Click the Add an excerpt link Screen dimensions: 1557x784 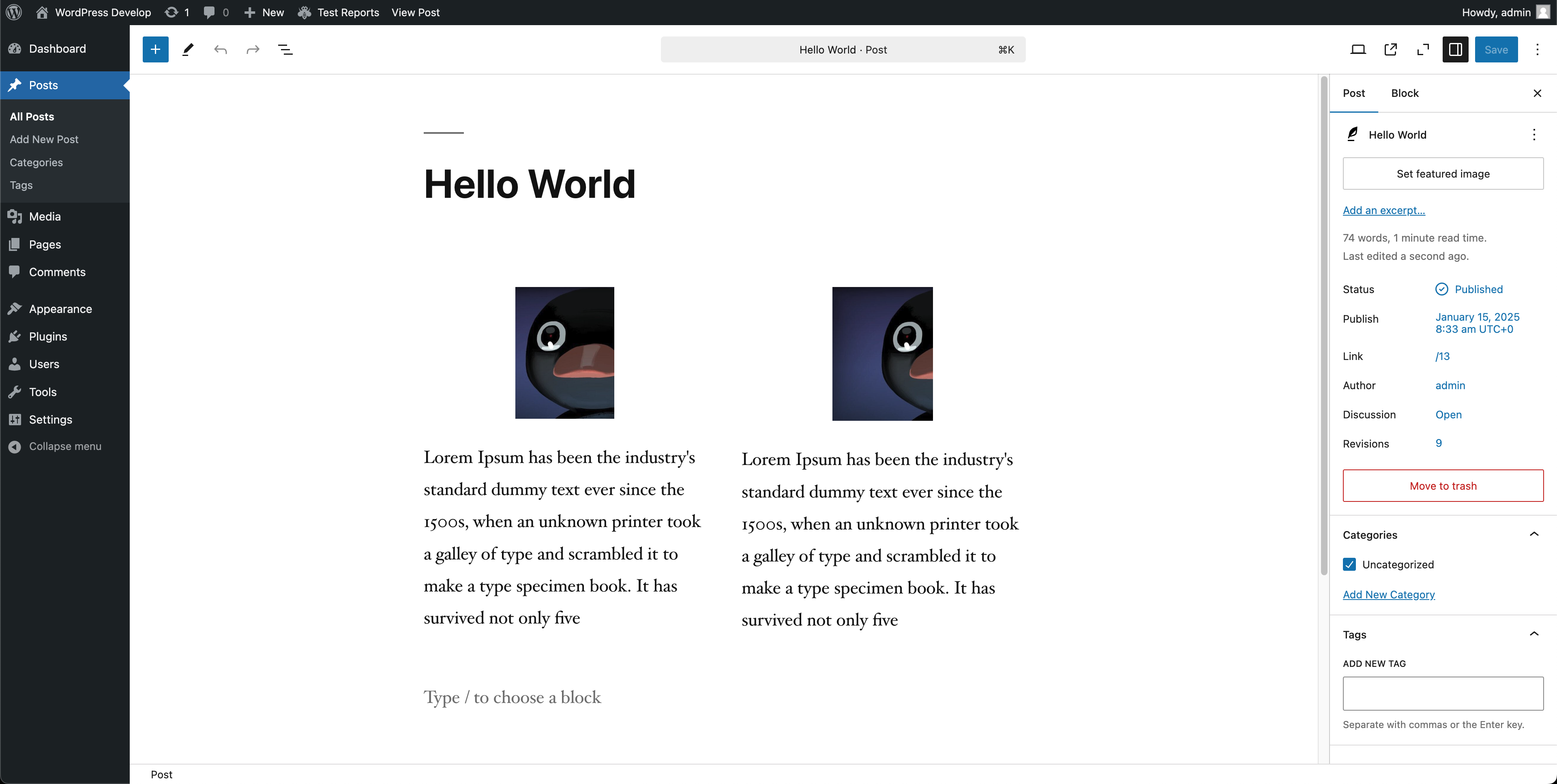1383,210
